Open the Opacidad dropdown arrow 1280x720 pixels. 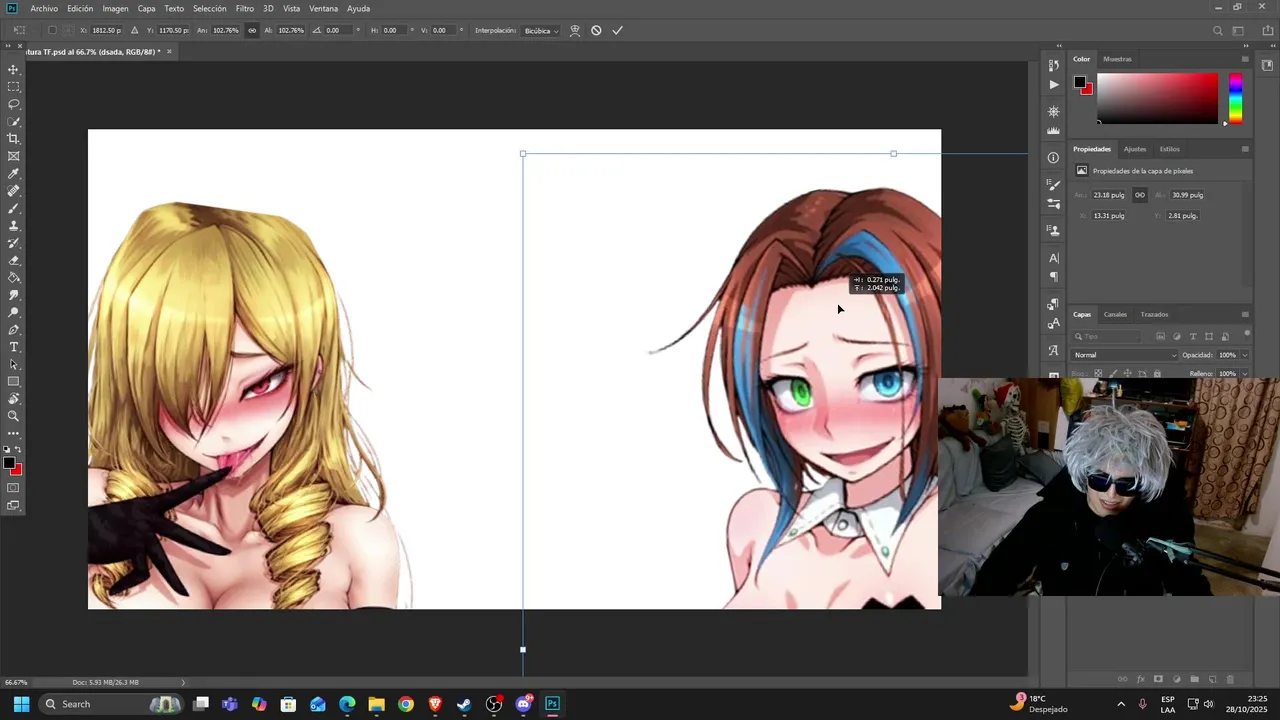(1244, 355)
